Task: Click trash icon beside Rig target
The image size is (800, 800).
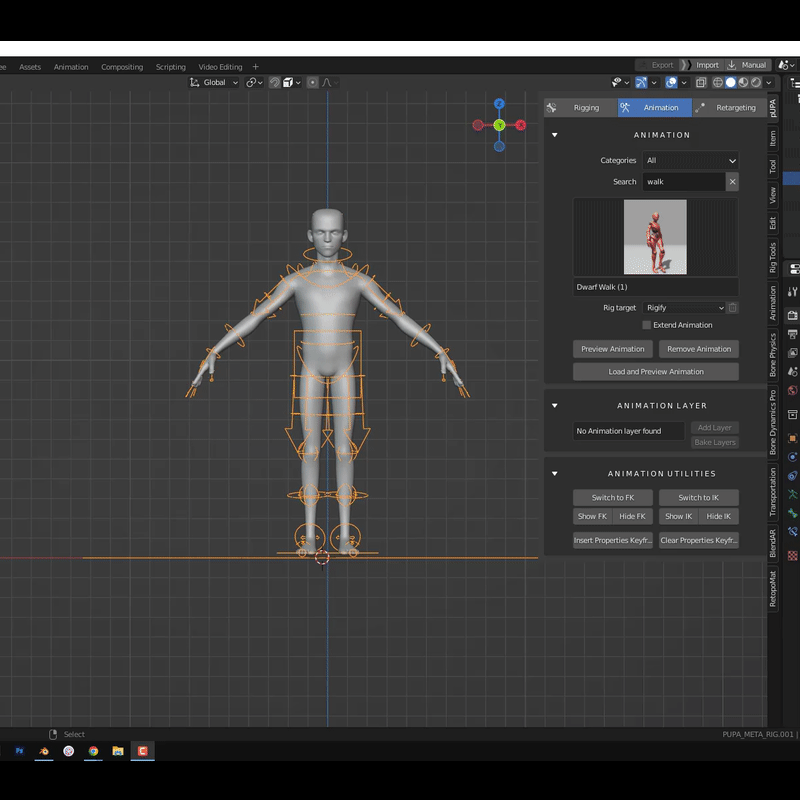Action: [x=733, y=308]
